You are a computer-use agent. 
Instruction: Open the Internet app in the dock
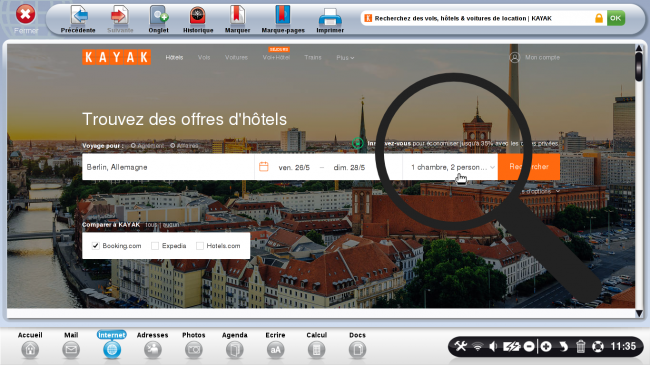112,345
